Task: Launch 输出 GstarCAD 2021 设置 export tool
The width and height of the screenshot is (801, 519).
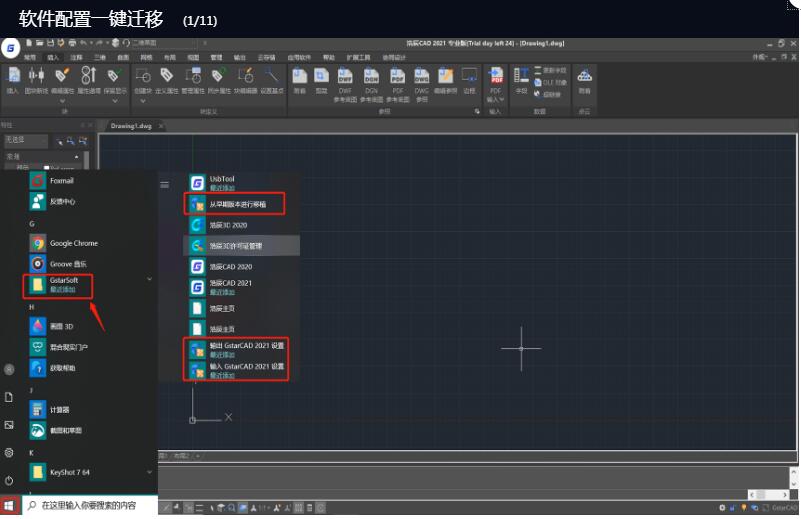Action: 236,349
